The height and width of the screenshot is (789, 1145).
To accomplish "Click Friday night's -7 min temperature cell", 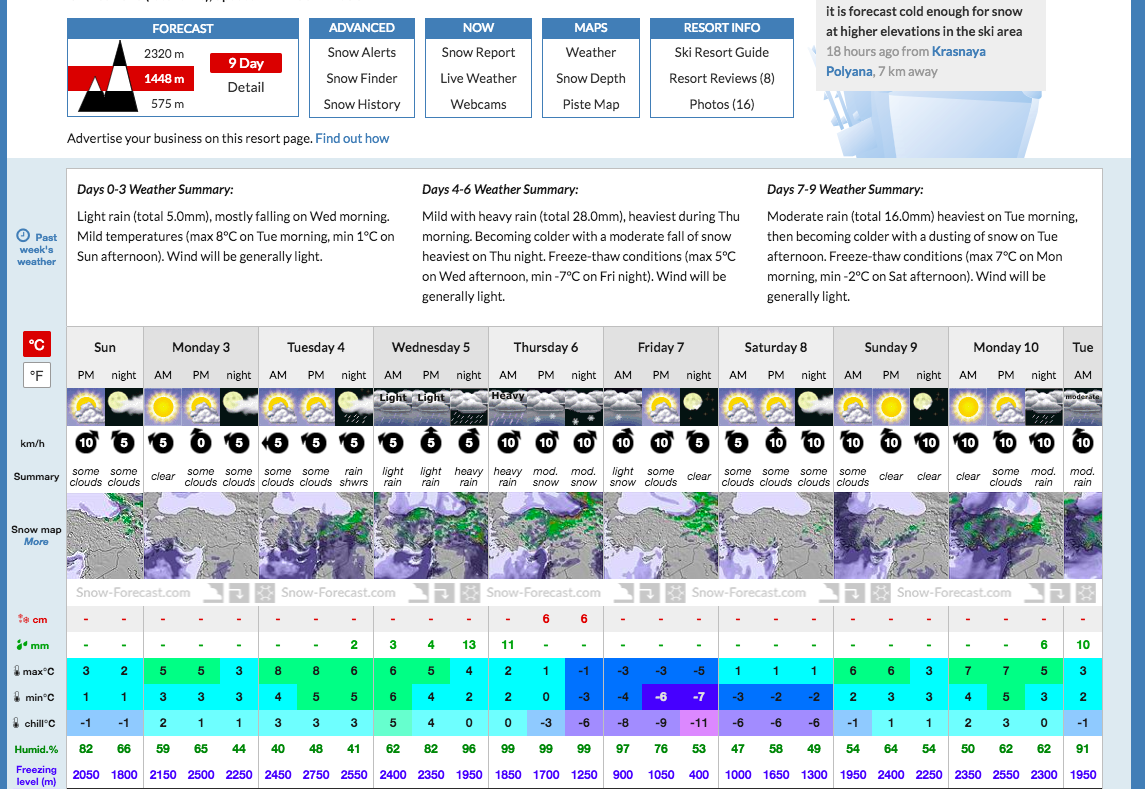I will pos(699,697).
